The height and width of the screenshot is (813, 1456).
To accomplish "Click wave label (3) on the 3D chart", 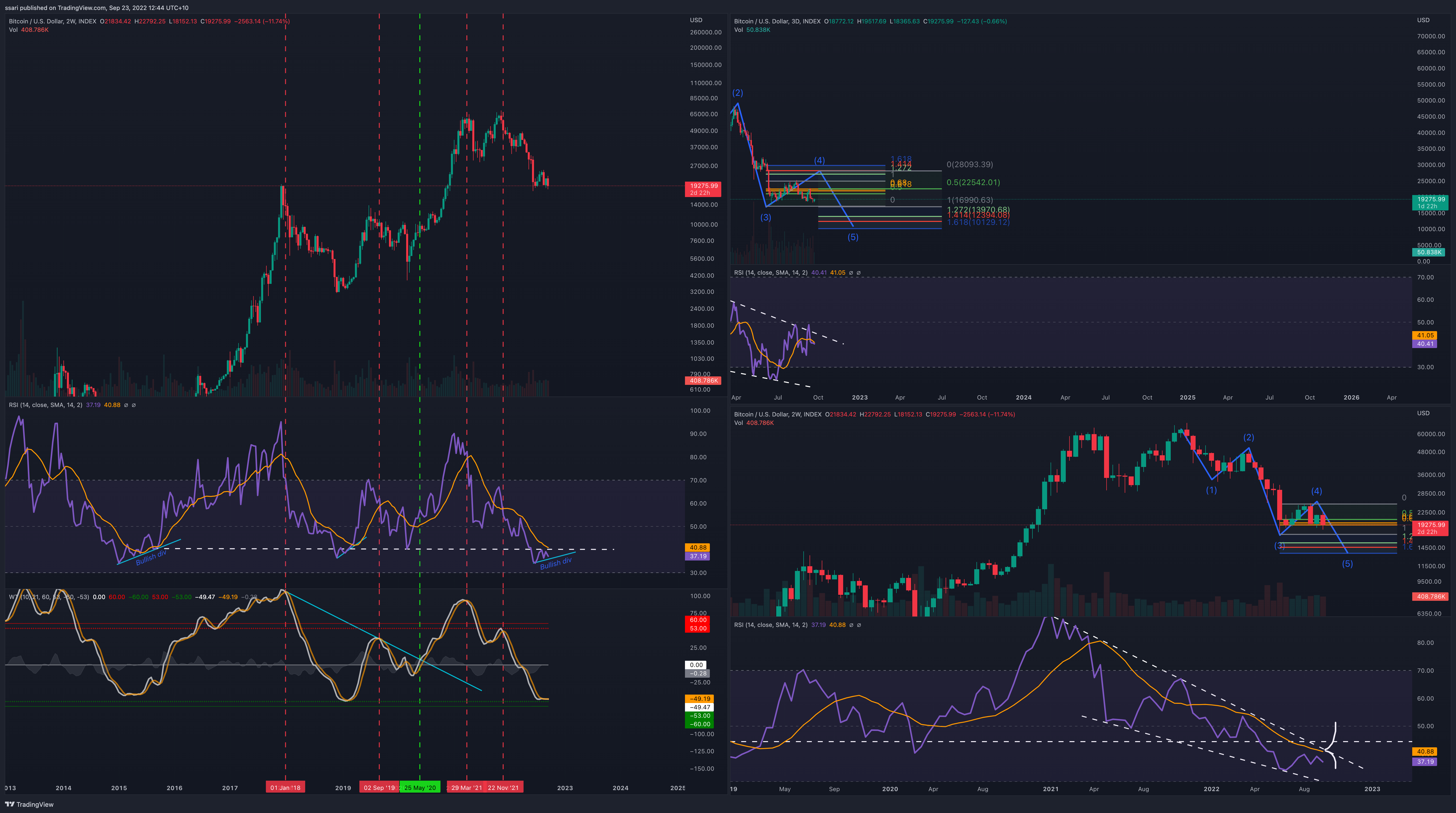I will 765,218.
